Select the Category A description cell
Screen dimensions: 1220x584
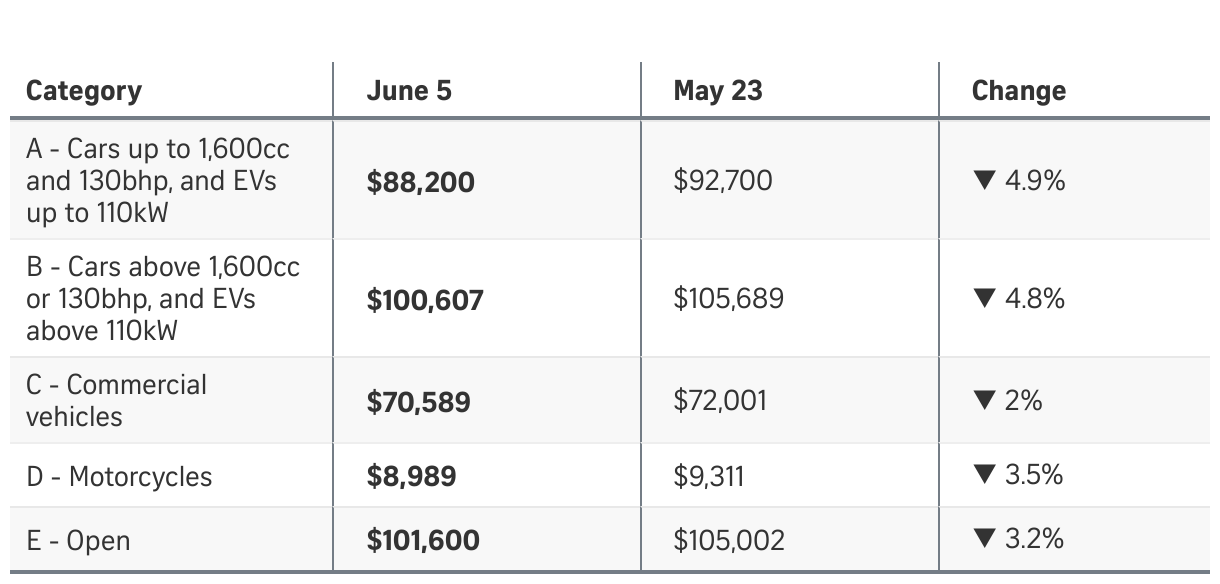point(158,180)
